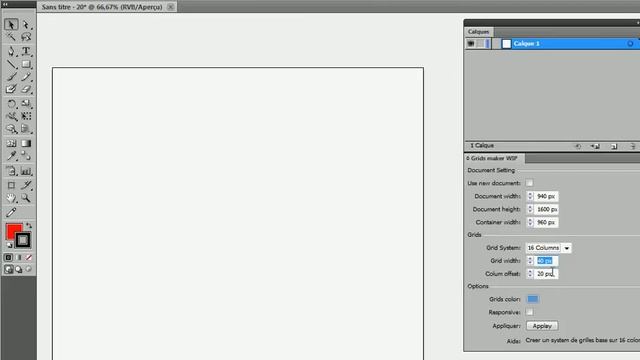
Task: Select the Mesh tool
Action: point(11,143)
